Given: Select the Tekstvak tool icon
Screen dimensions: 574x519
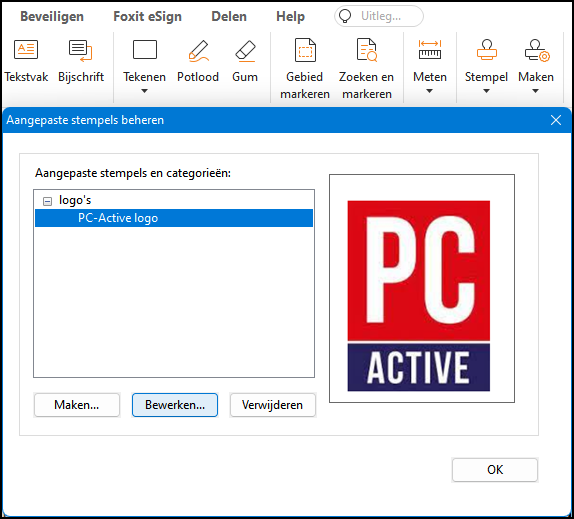Looking at the screenshot, I should pos(26,50).
